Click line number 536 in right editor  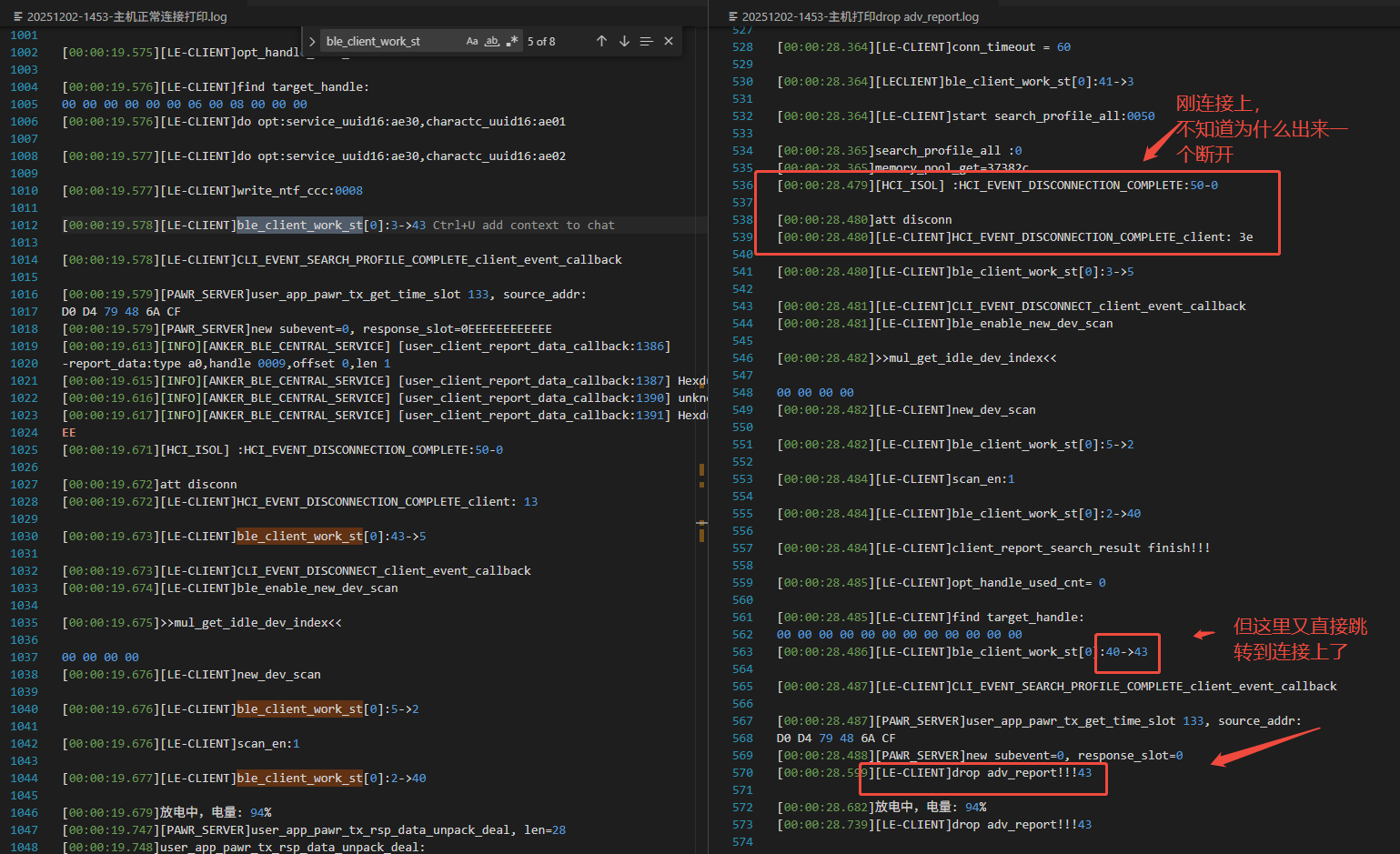(x=742, y=185)
